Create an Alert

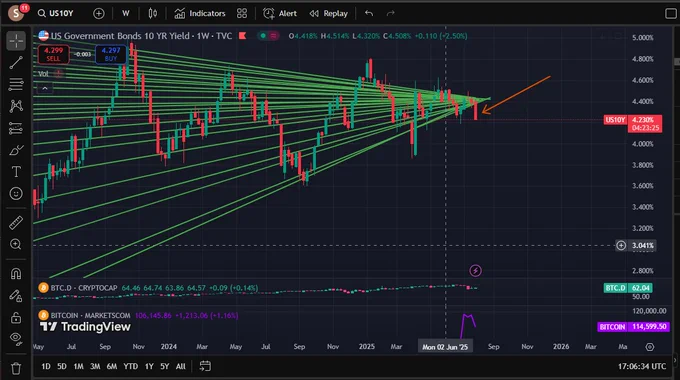[280, 13]
